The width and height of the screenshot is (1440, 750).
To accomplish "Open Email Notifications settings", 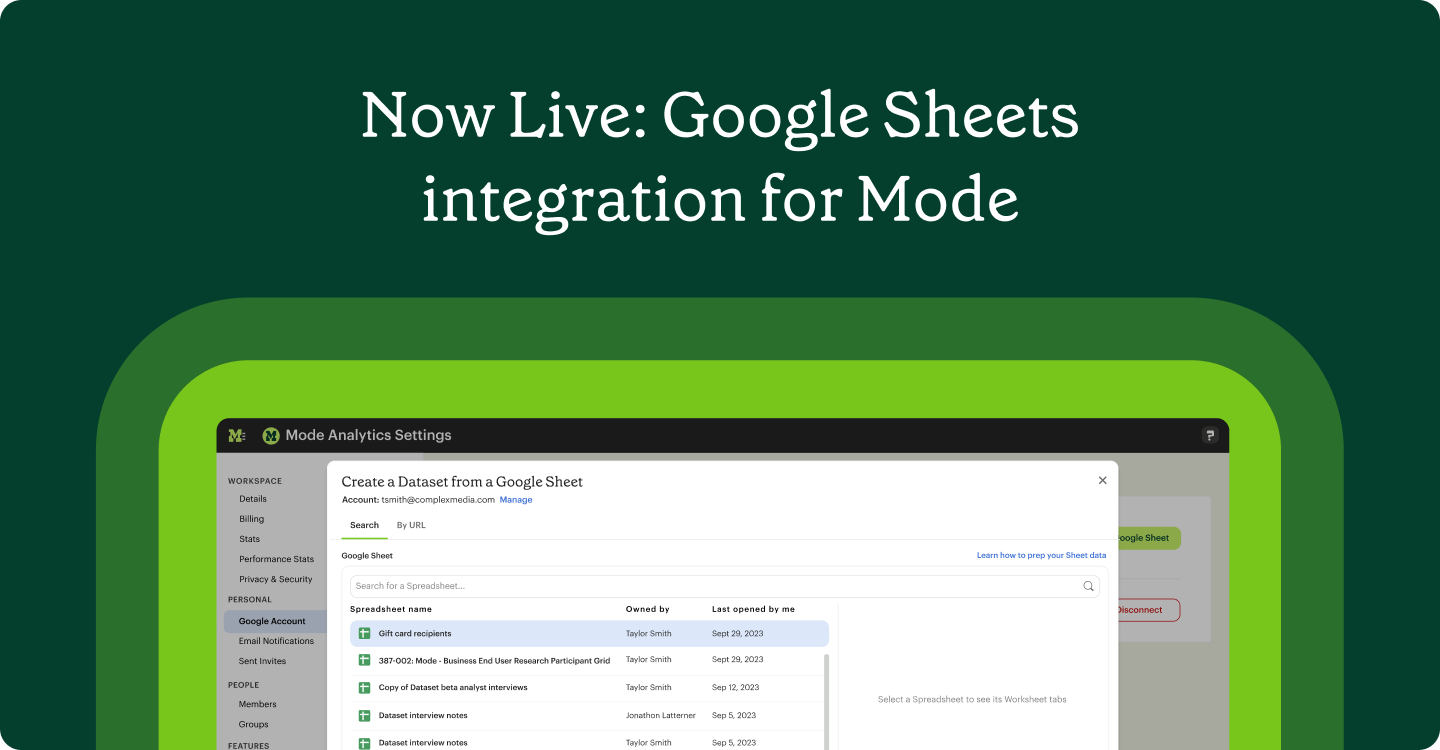I will (x=275, y=641).
